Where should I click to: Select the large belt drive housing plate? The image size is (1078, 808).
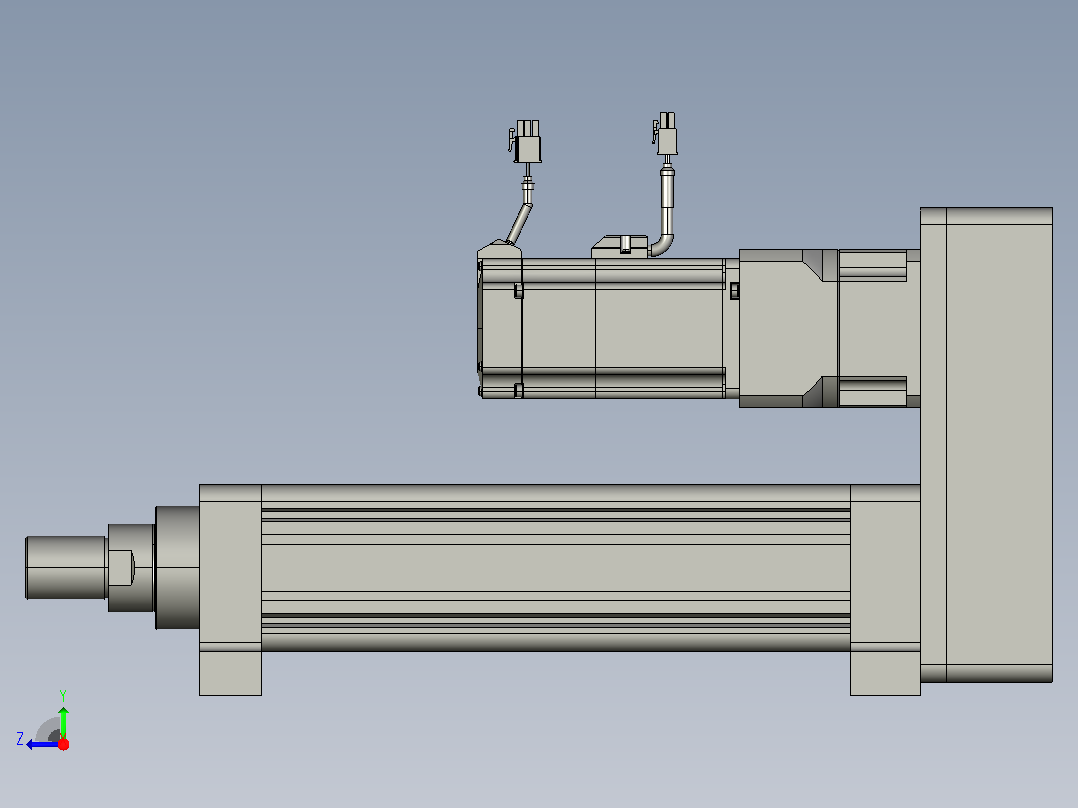click(x=987, y=445)
